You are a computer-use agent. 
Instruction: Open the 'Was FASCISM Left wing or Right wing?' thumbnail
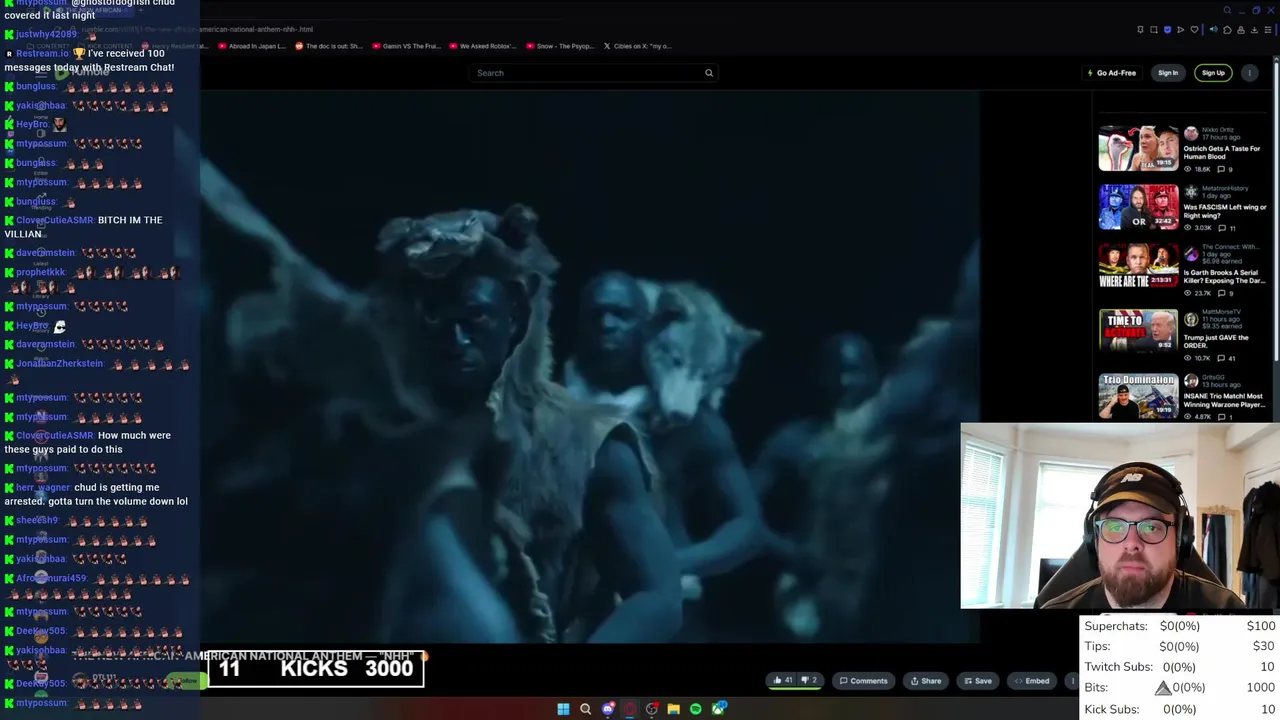pyautogui.click(x=1138, y=207)
